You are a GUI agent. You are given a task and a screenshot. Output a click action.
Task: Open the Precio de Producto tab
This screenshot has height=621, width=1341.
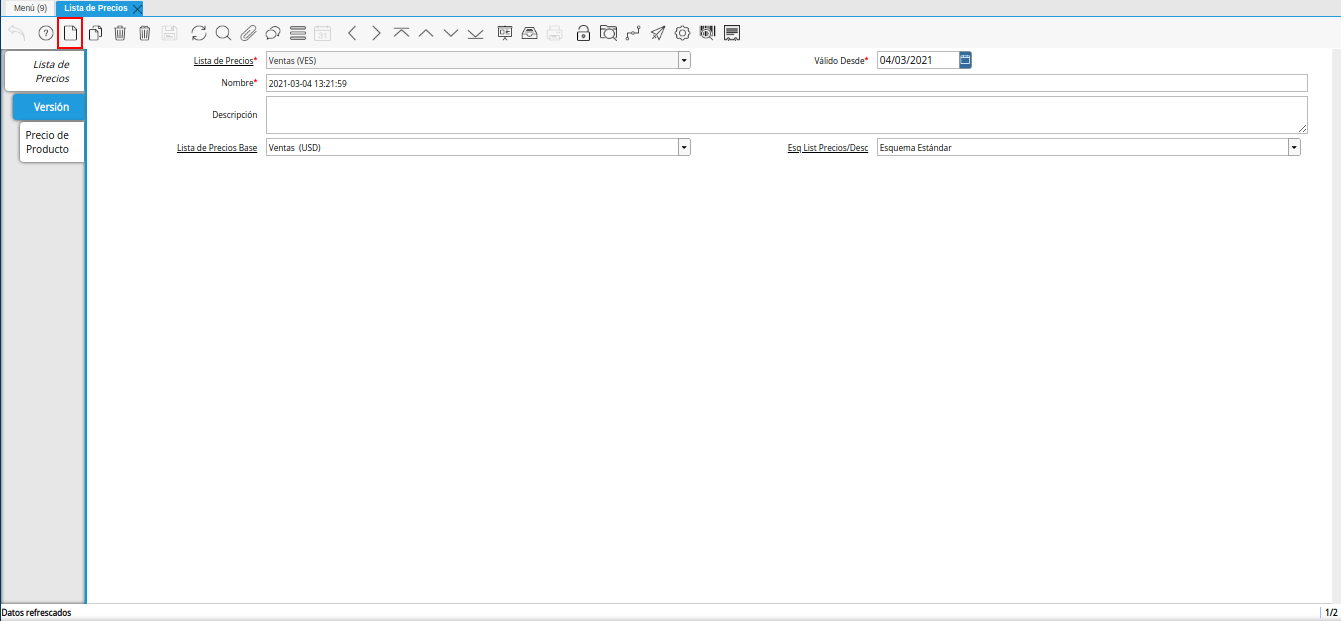(47, 142)
